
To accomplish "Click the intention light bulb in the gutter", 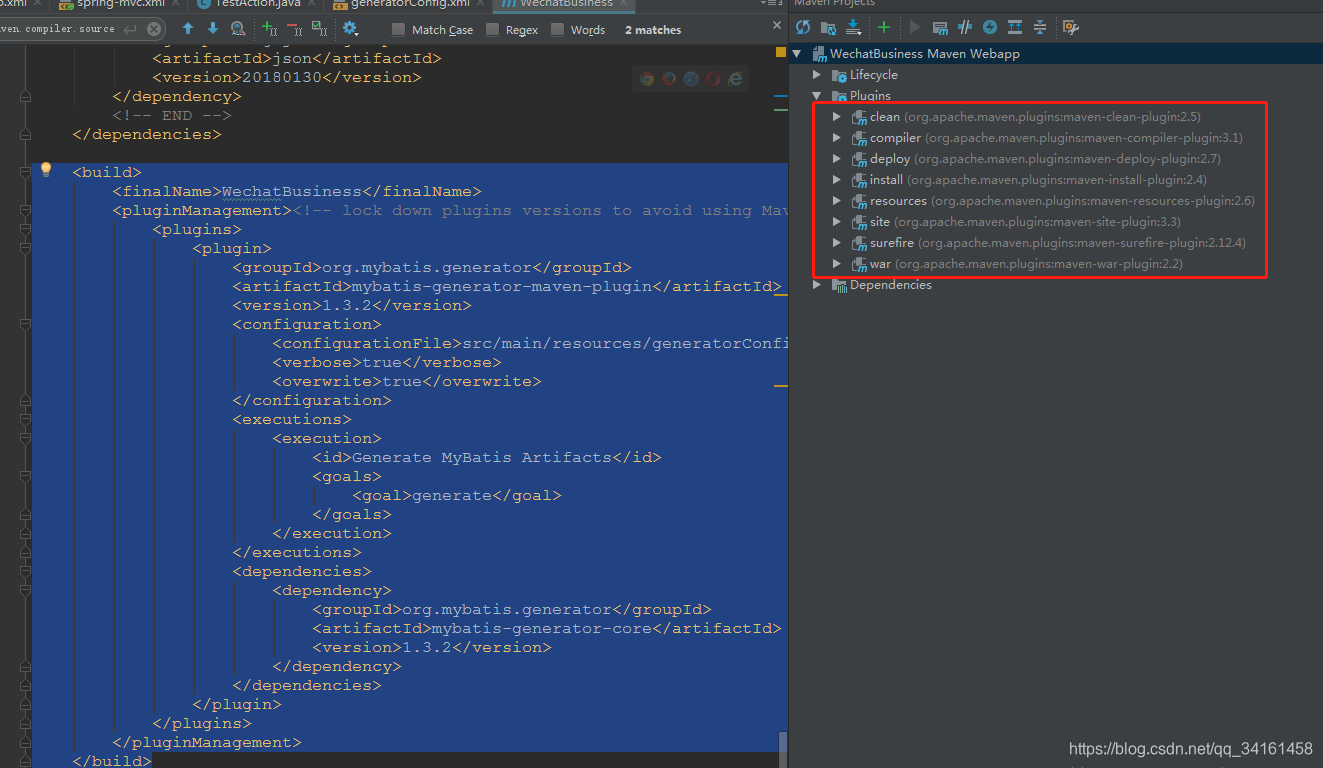I will click(46, 170).
